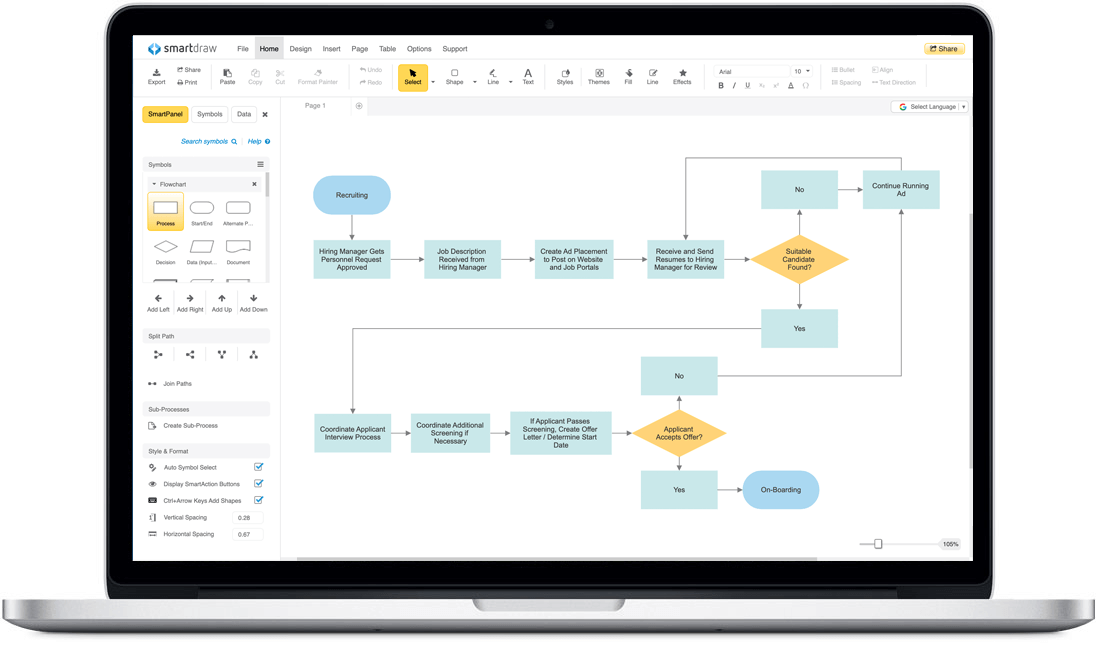Viewport: 1100px width, 648px height.
Task: Switch to the Symbols panel tab
Action: point(210,114)
